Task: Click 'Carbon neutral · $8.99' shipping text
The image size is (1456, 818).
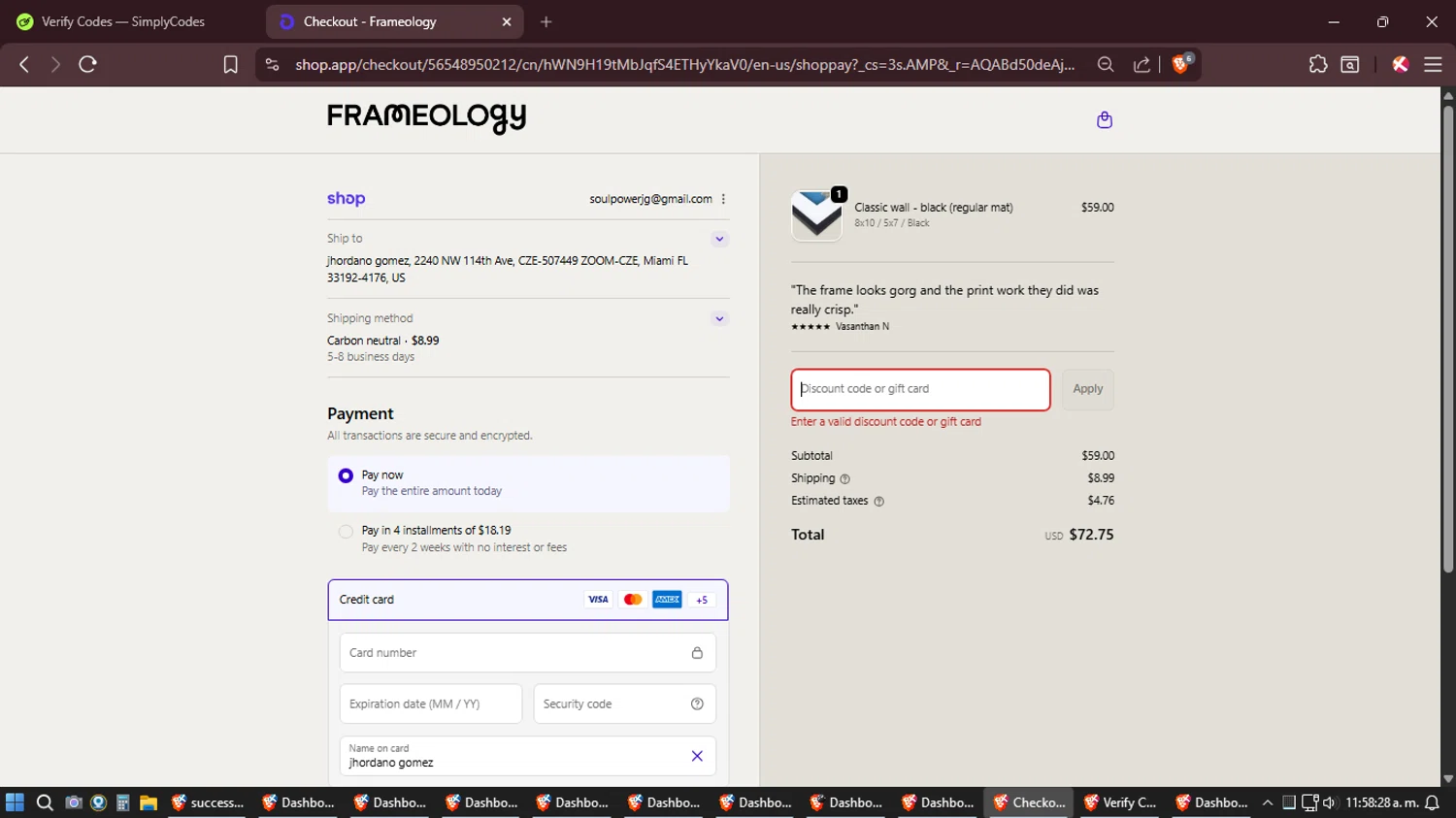Action: tap(383, 341)
